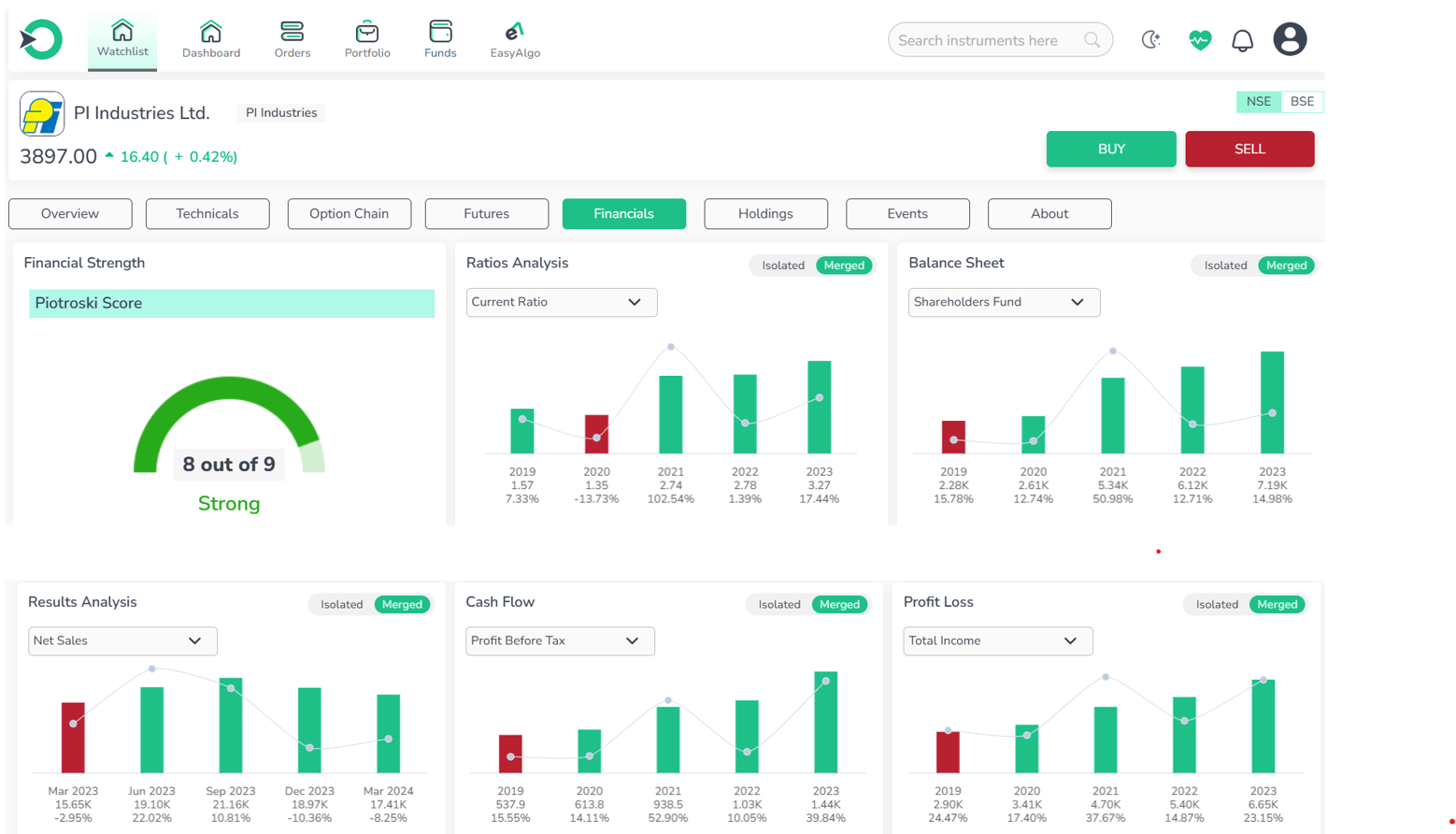Click the SELL button
The width and height of the screenshot is (1456, 834).
(x=1249, y=149)
